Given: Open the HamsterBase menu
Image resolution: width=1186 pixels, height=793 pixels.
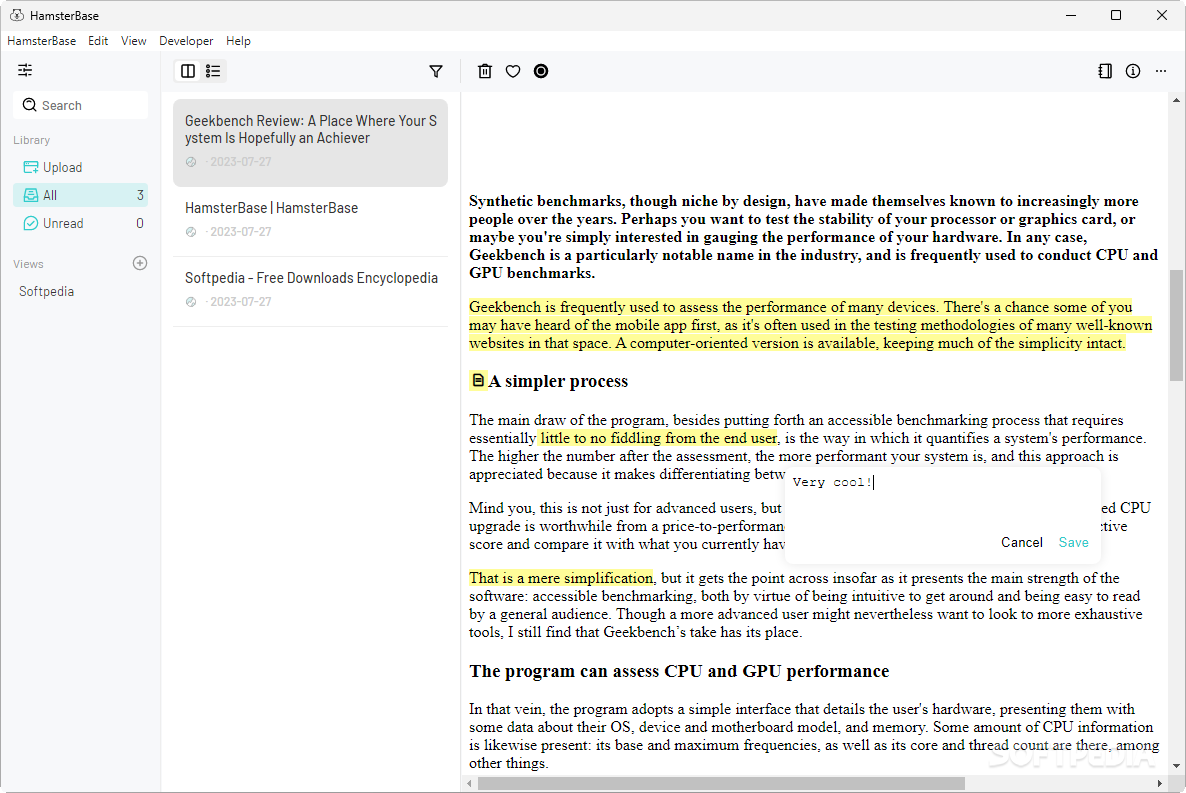Looking at the screenshot, I should (x=42, y=41).
